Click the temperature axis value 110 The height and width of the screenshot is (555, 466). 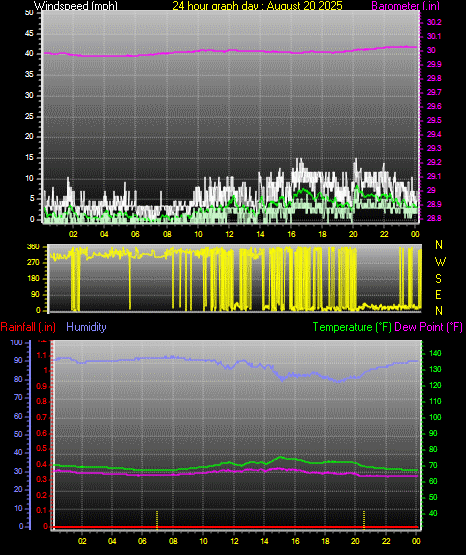pyautogui.click(x=435, y=401)
